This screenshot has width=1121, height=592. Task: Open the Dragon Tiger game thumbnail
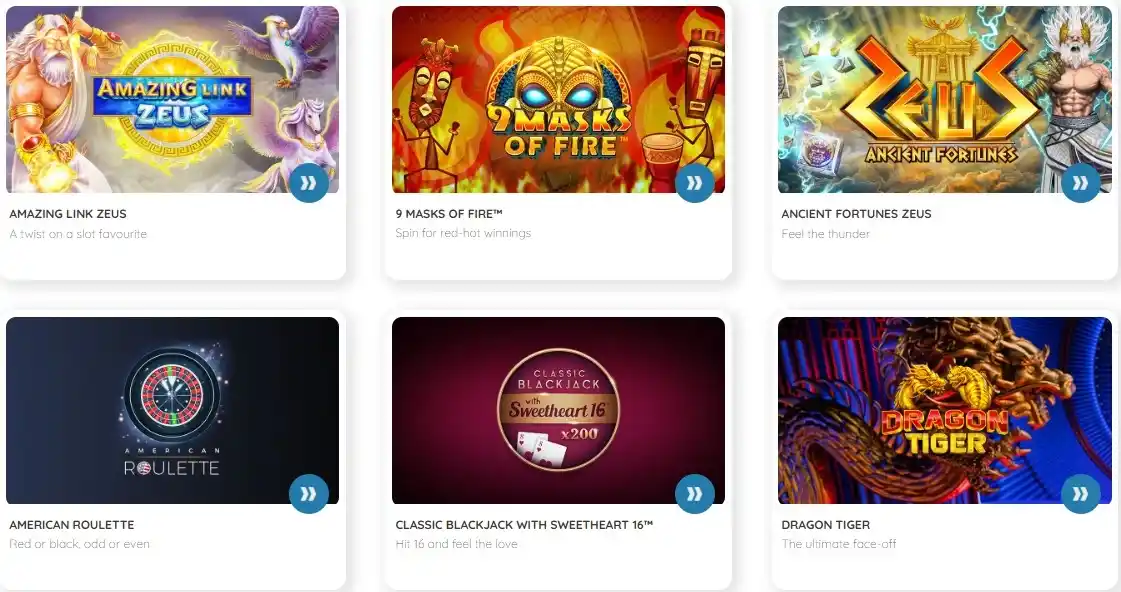pyautogui.click(x=944, y=410)
